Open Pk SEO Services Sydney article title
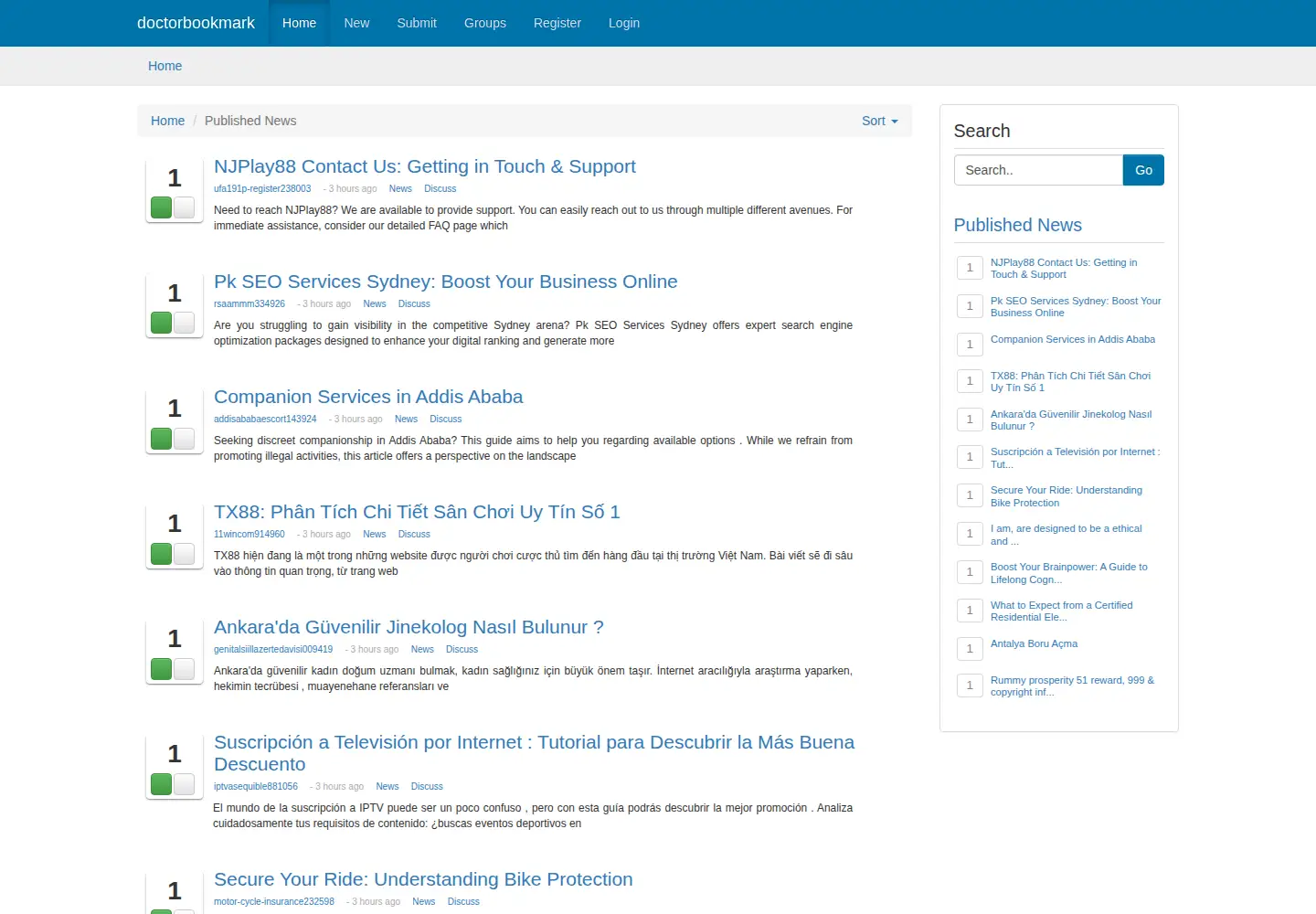Image resolution: width=1316 pixels, height=914 pixels. click(446, 282)
